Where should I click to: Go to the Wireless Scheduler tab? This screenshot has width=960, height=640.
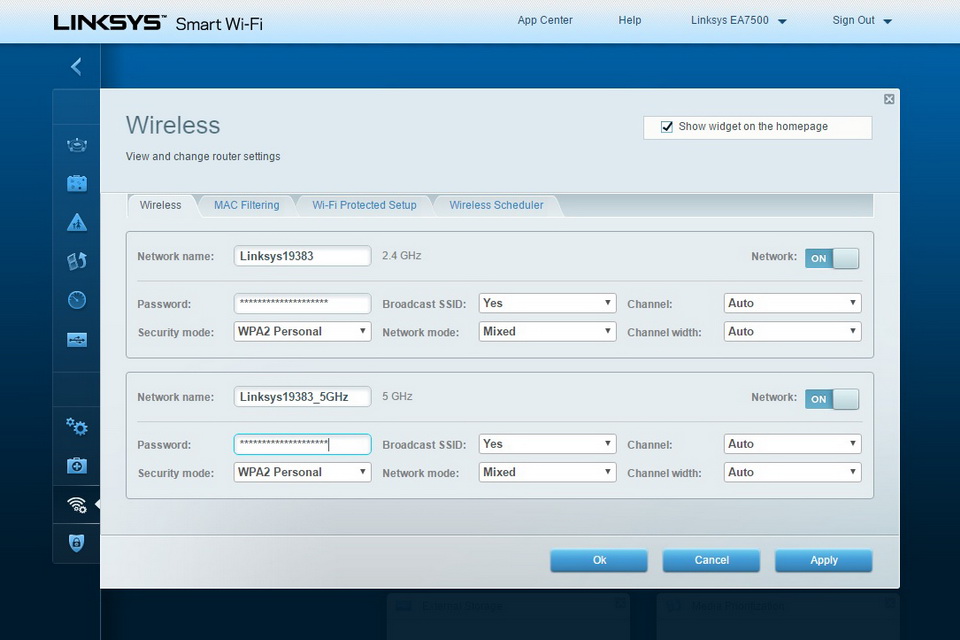point(496,205)
